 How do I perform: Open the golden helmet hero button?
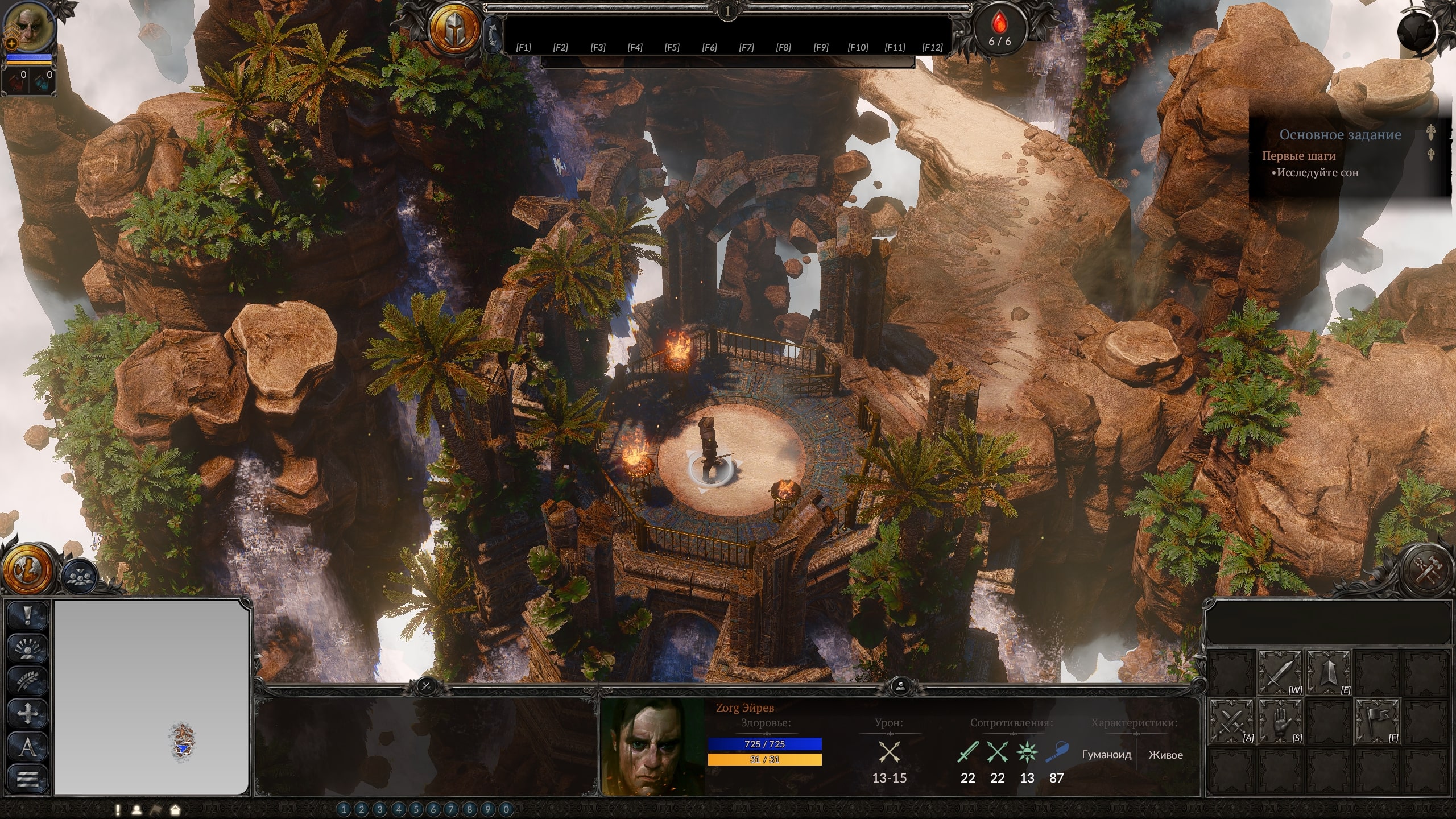coord(454,28)
